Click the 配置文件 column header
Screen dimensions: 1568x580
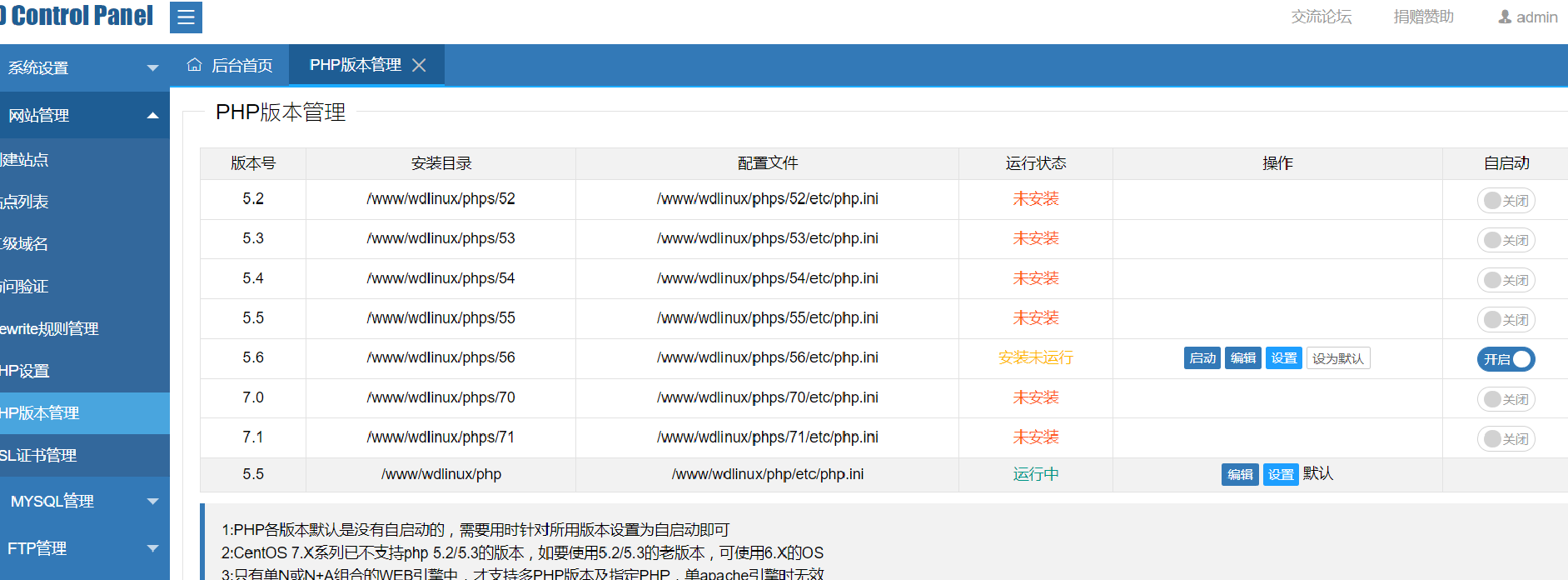tap(768, 163)
